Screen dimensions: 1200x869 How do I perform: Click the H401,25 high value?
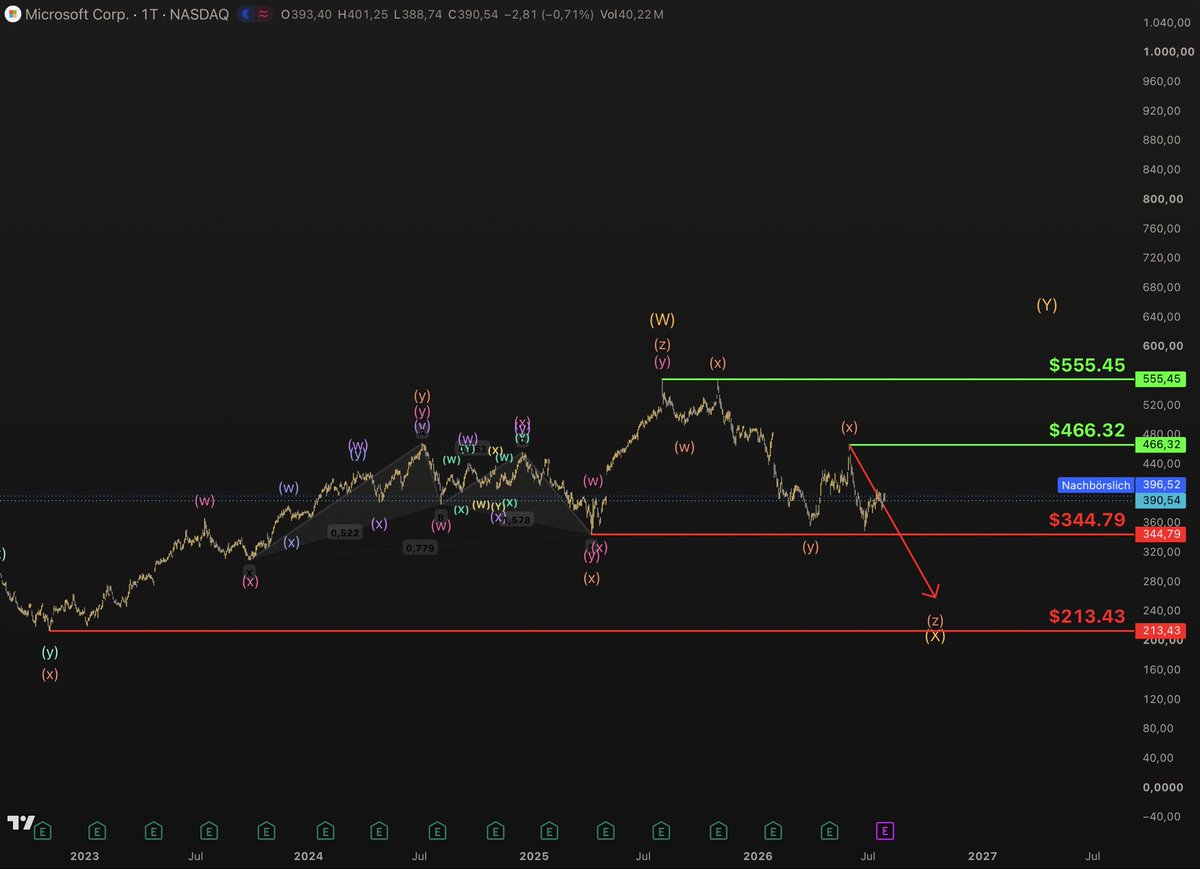[x=363, y=15]
